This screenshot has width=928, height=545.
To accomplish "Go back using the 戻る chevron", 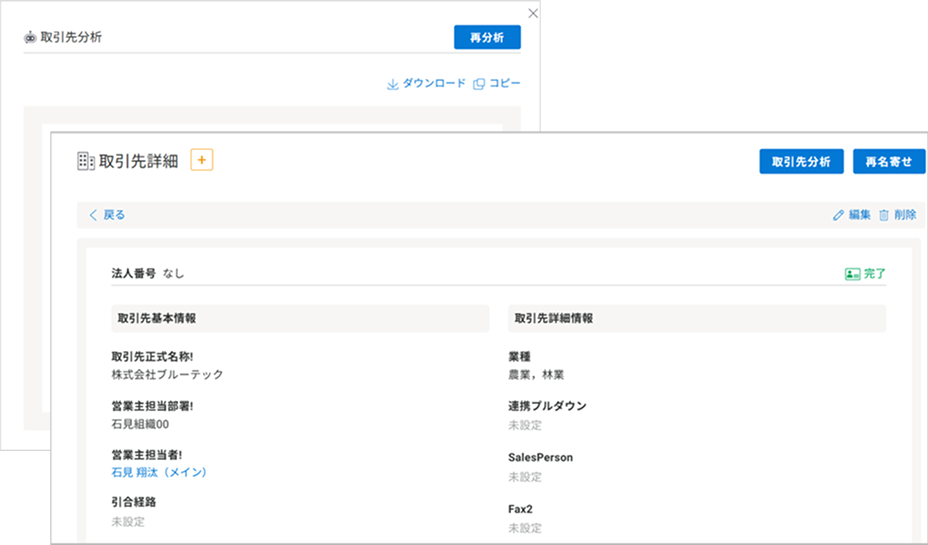I will [94, 215].
